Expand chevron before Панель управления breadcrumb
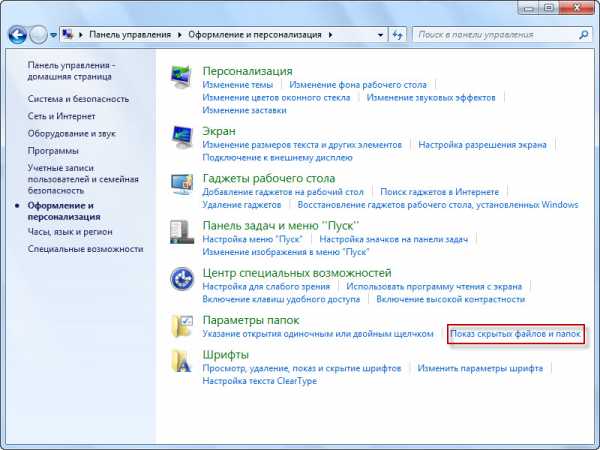 (x=81, y=35)
